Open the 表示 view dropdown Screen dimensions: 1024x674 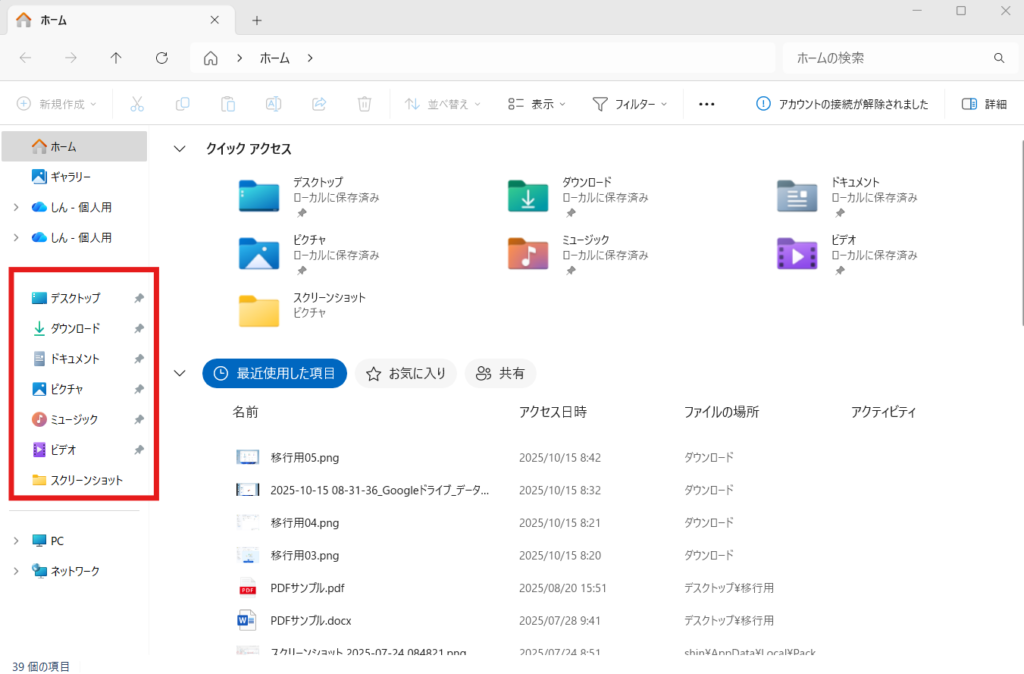[536, 104]
